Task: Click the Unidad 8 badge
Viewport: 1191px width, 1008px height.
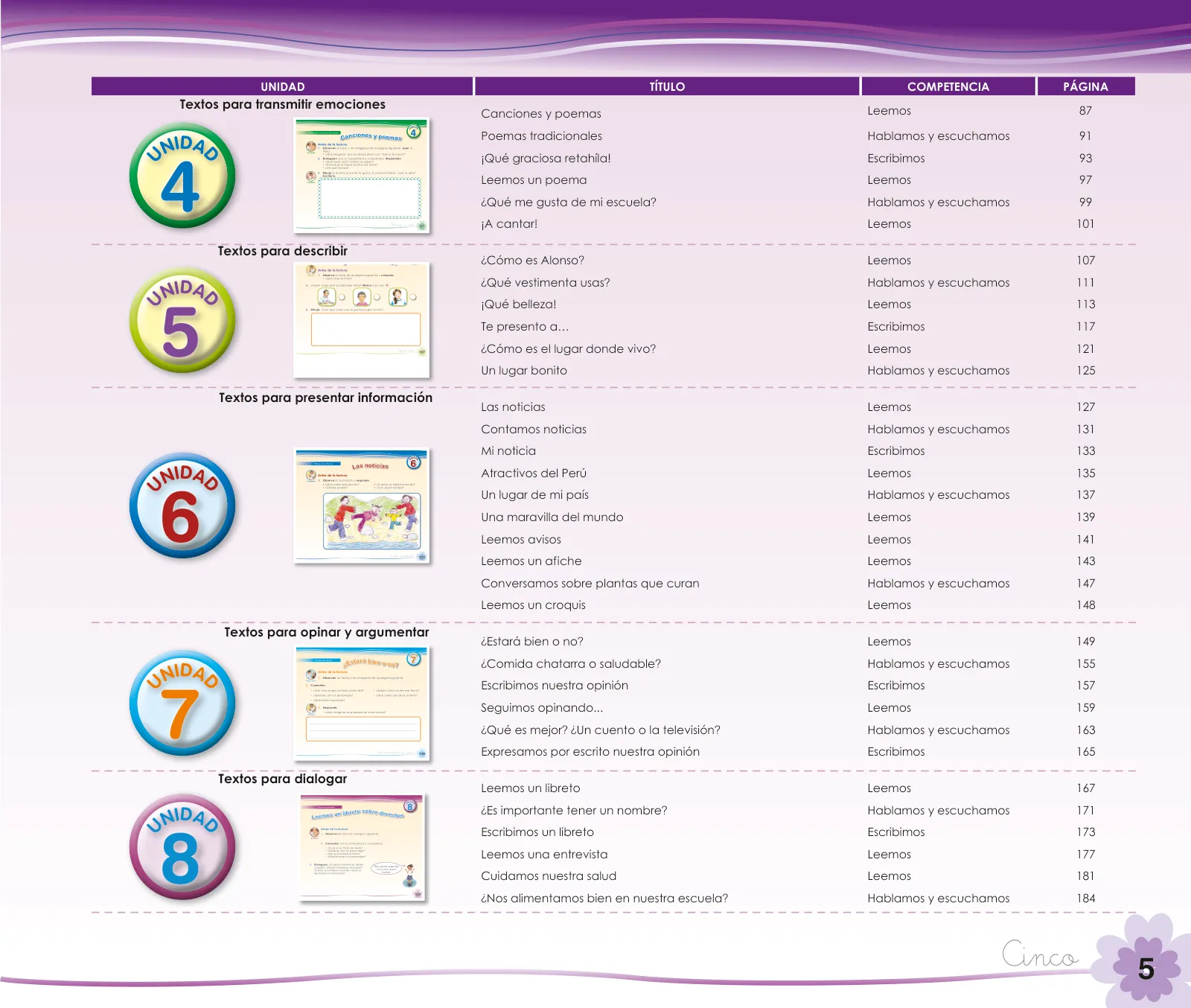Action: tap(182, 847)
